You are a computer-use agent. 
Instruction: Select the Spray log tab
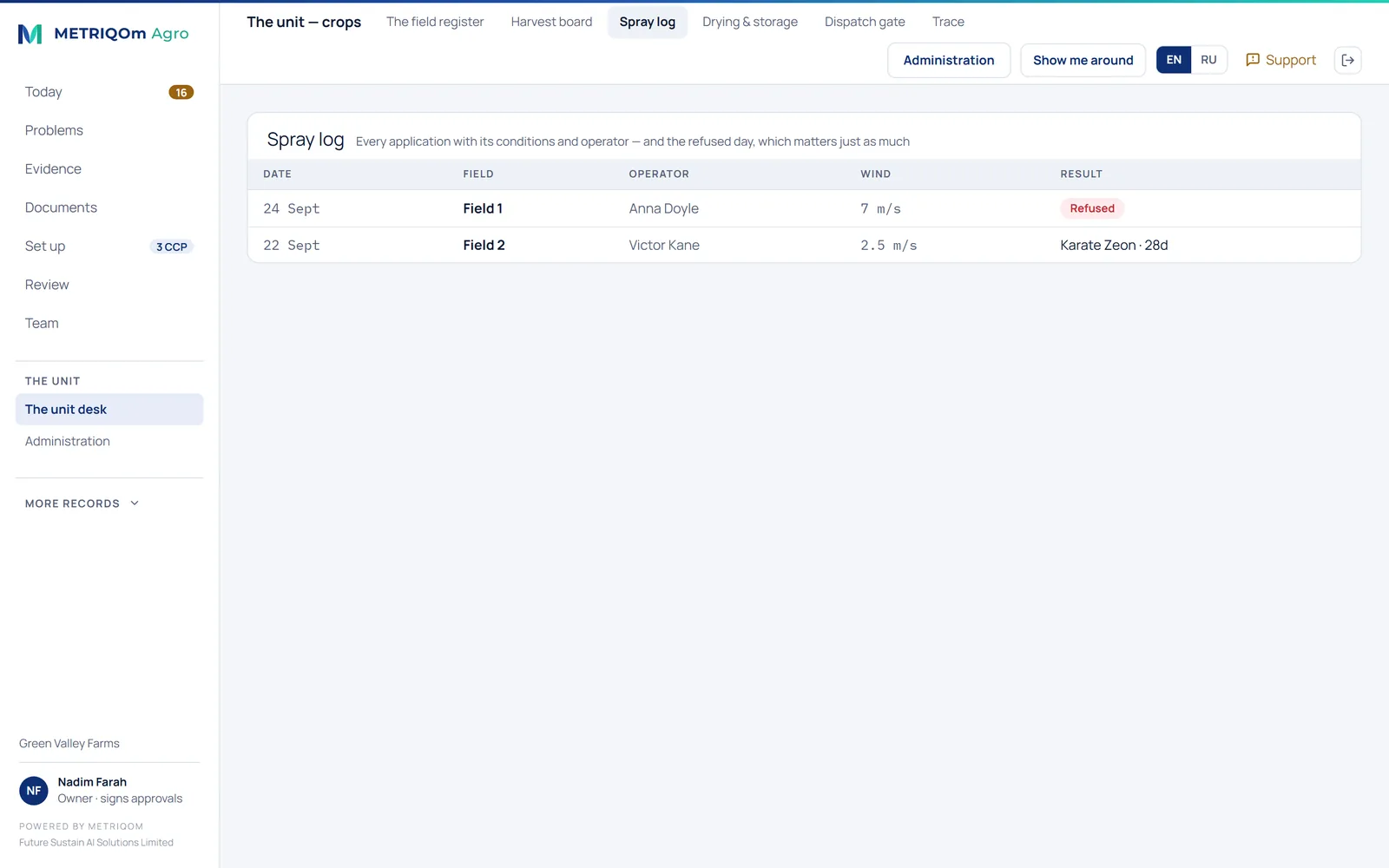point(648,22)
